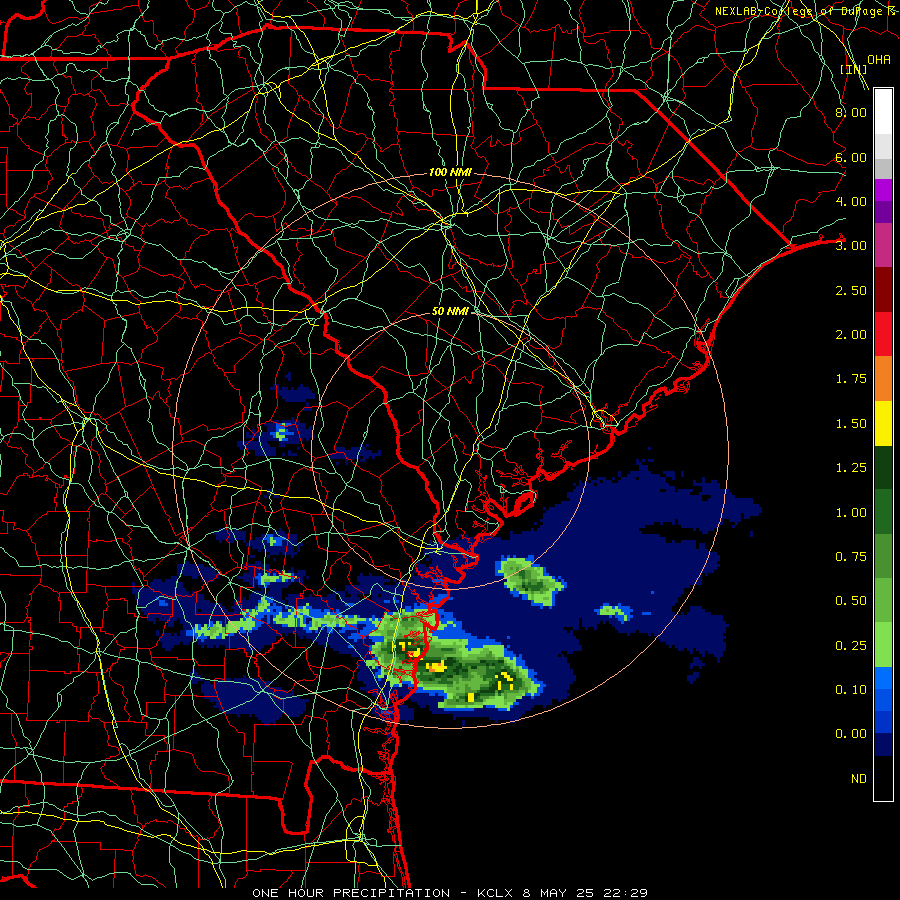Click the 100 NMI range ring label
900x900 pixels.
[x=450, y=172]
